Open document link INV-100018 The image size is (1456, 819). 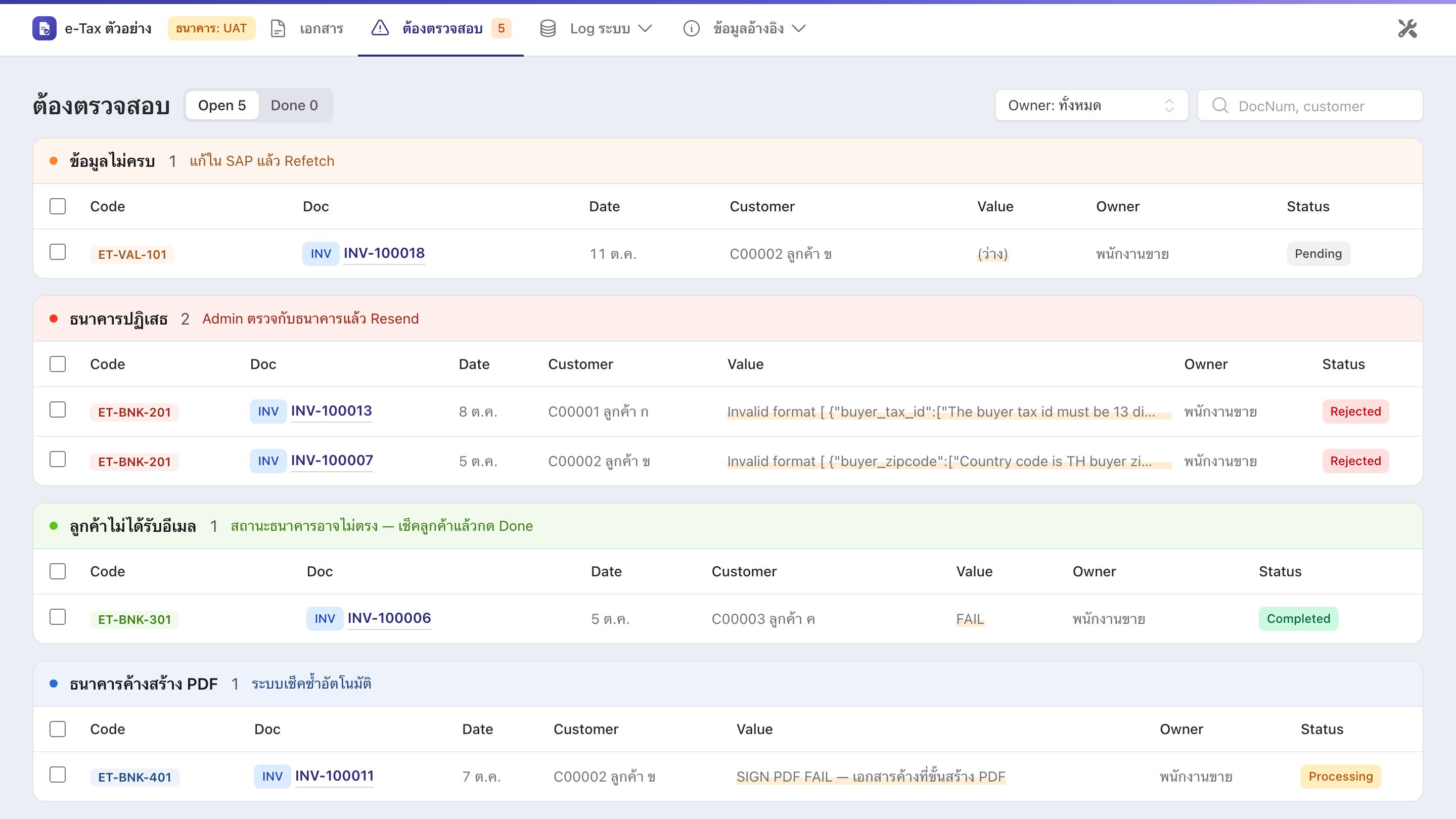pyautogui.click(x=384, y=253)
